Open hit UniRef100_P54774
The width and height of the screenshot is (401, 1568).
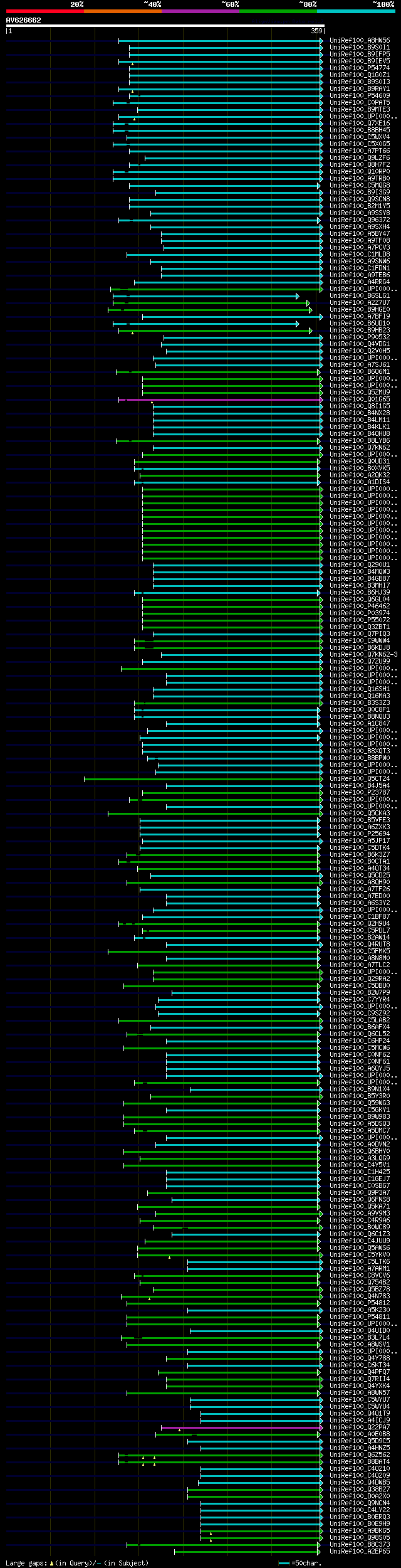click(x=360, y=68)
